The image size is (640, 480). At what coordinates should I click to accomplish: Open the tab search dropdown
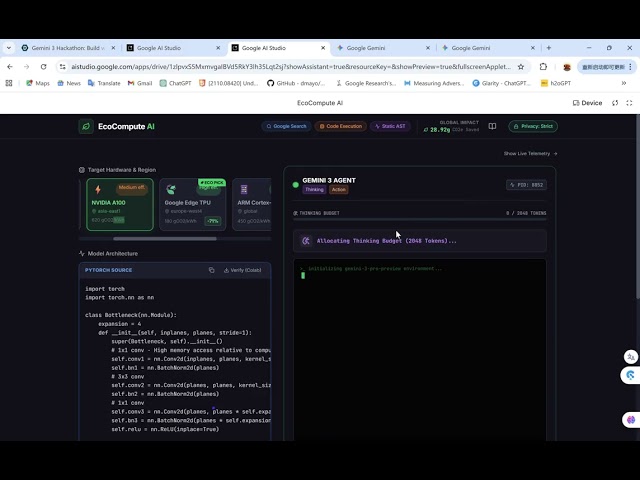coord(9,48)
